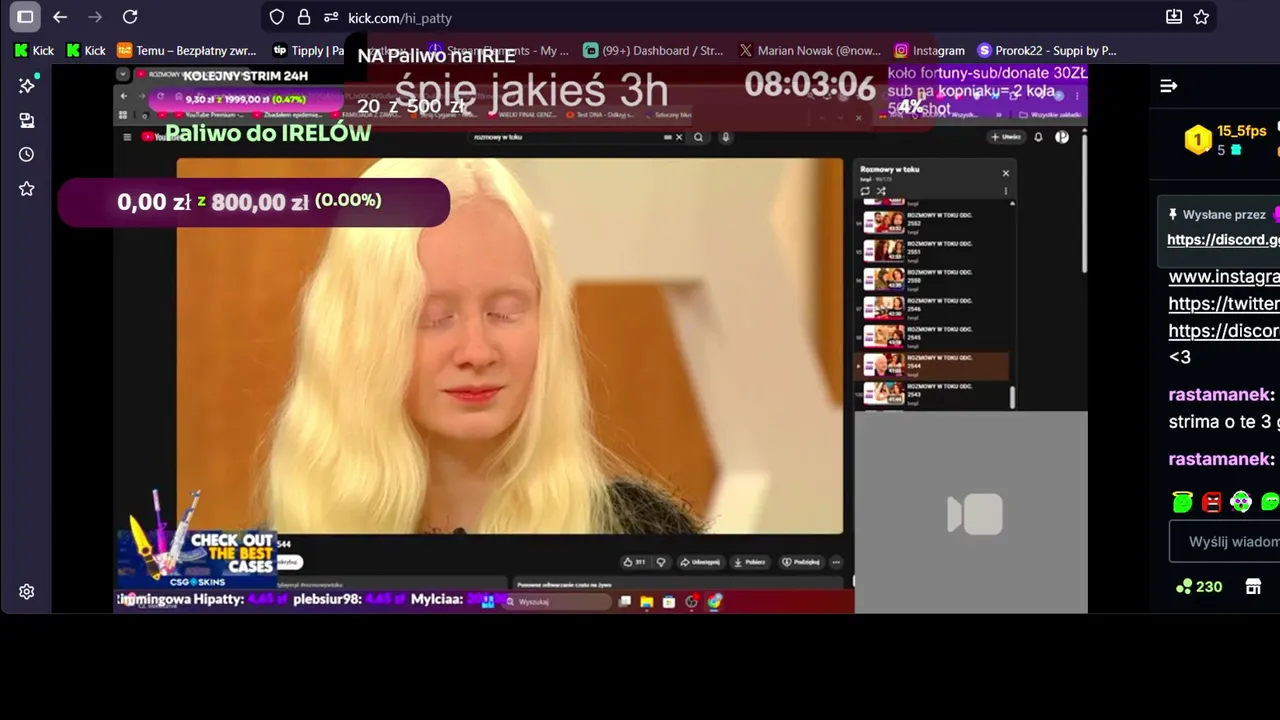Open the tracking protection shield
Viewport: 1280px width, 720px height.
tap(277, 17)
